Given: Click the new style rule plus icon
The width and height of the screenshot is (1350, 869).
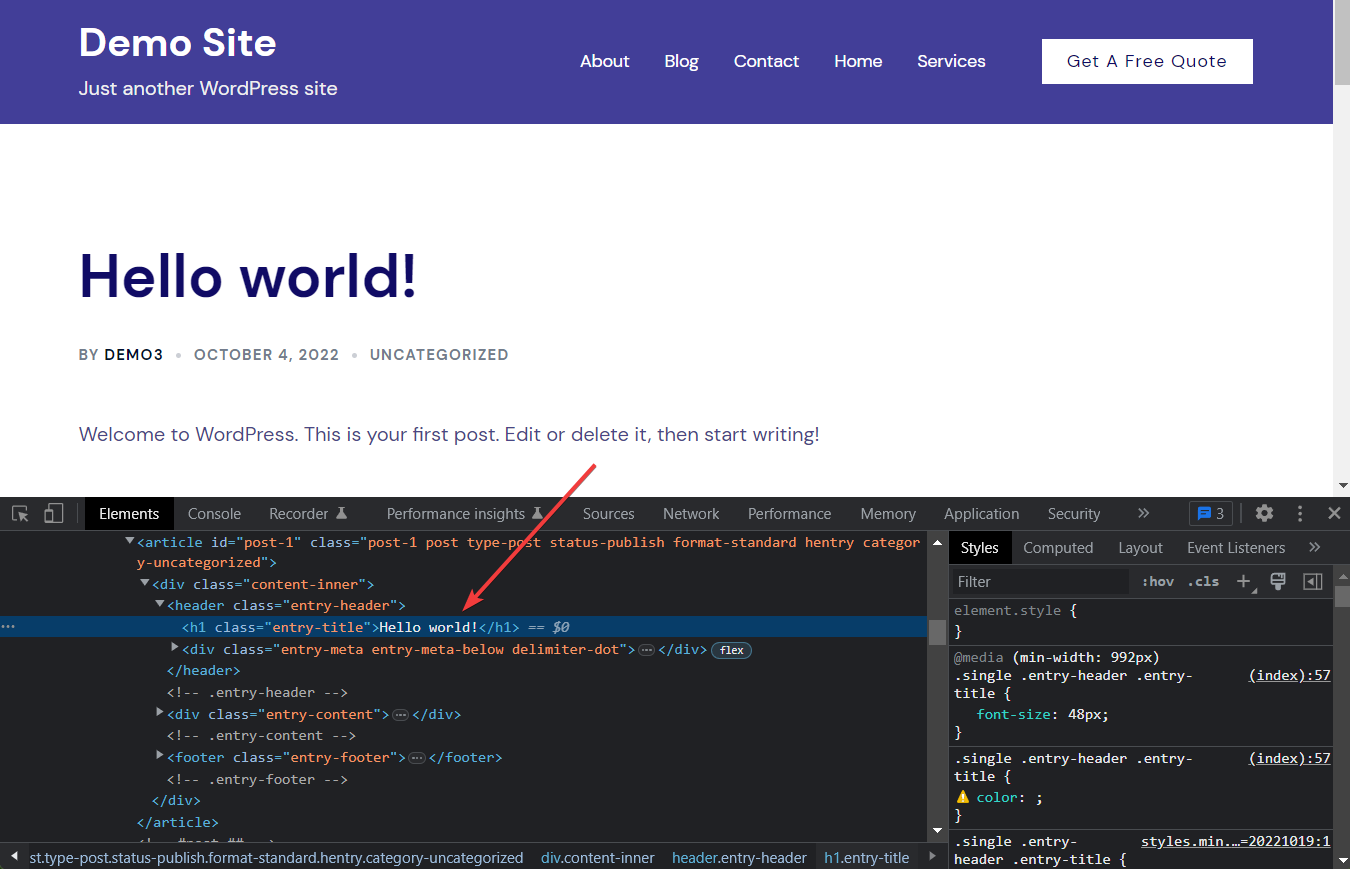Looking at the screenshot, I should pos(1243,581).
